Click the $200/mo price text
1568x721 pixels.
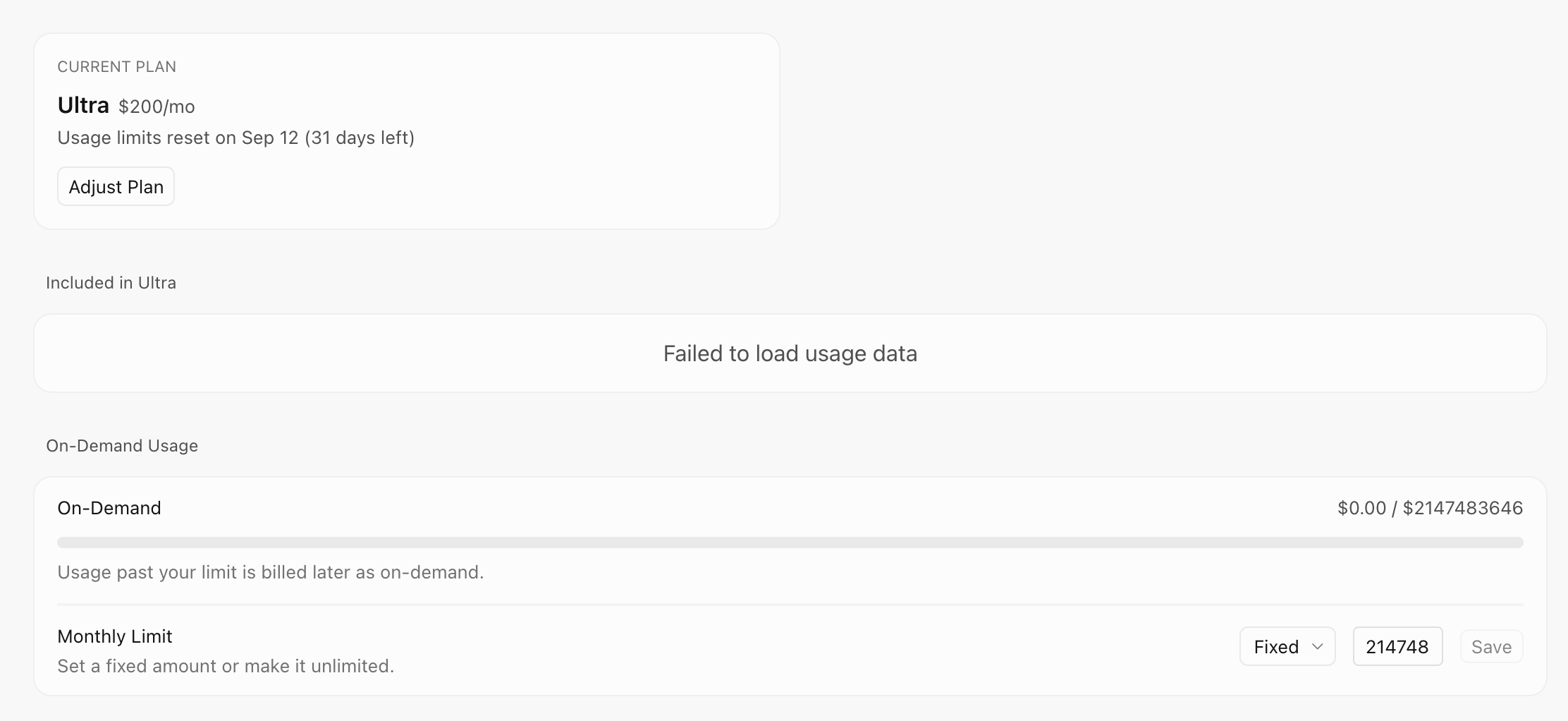[157, 107]
